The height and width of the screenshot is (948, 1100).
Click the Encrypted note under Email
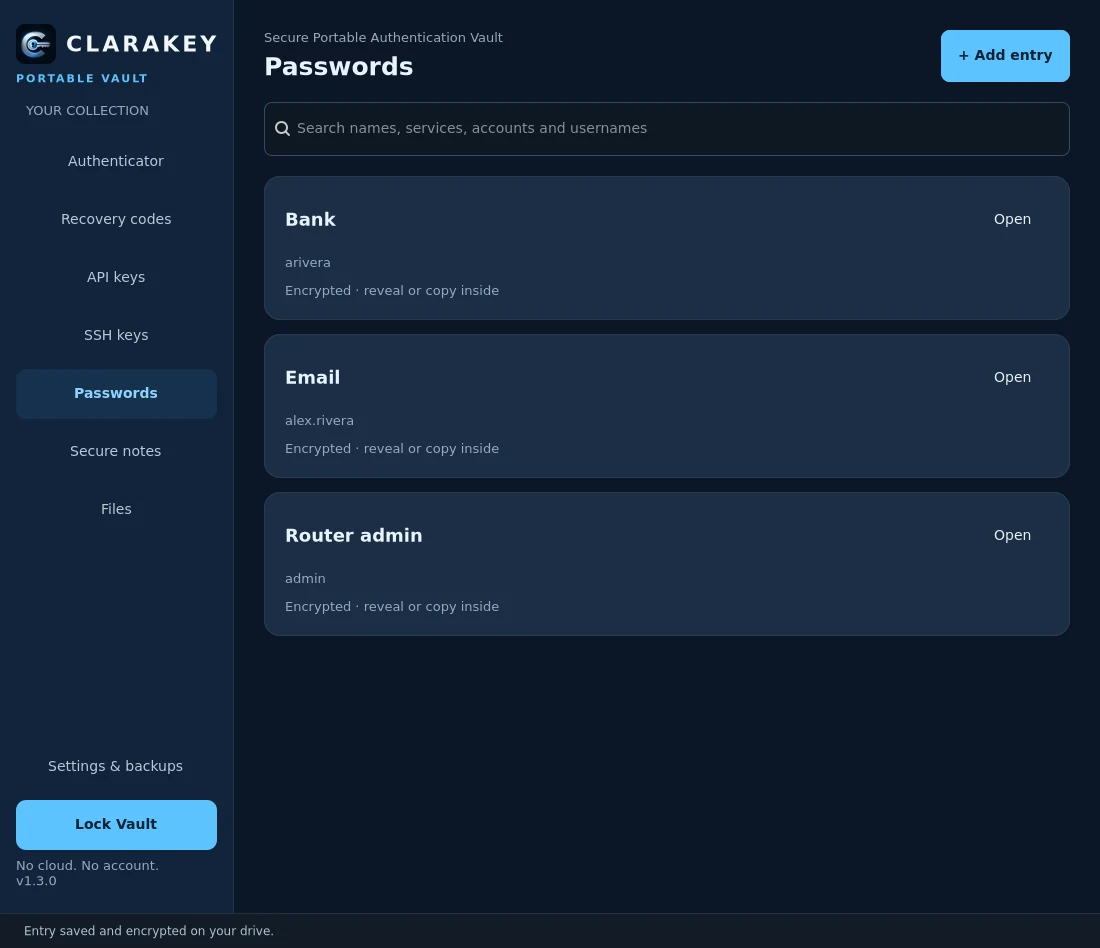click(391, 448)
